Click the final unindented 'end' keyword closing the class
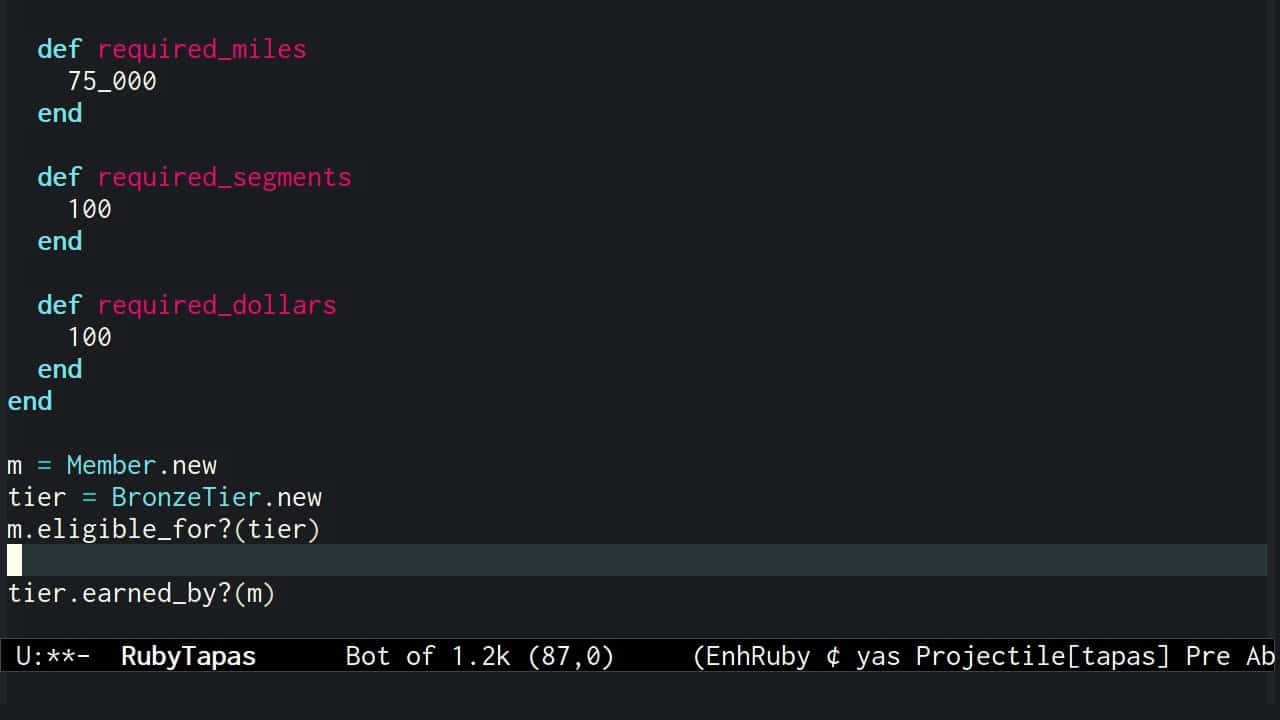This screenshot has height=720, width=1280. (30, 401)
